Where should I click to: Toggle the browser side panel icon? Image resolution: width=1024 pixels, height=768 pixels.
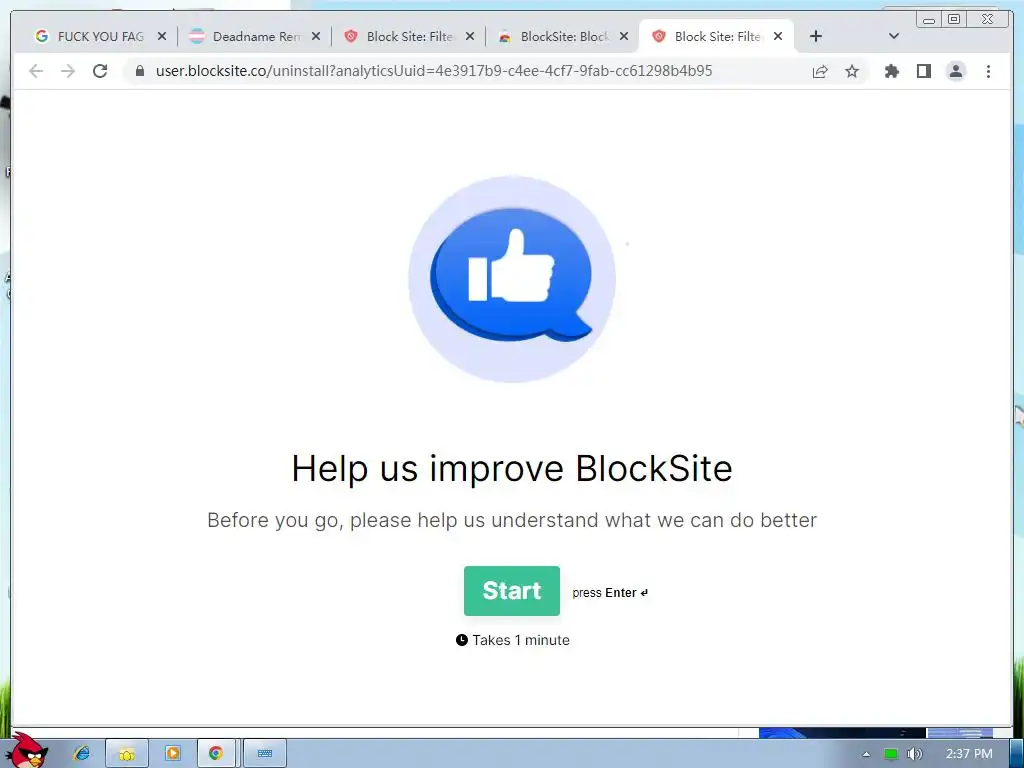pyautogui.click(x=923, y=71)
